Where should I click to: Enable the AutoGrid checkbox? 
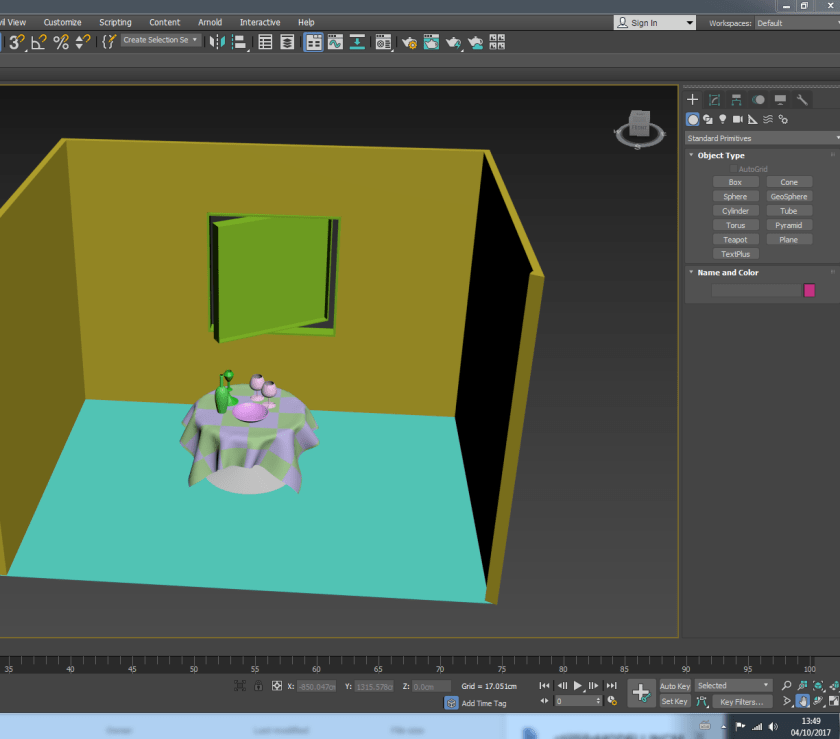[x=733, y=169]
